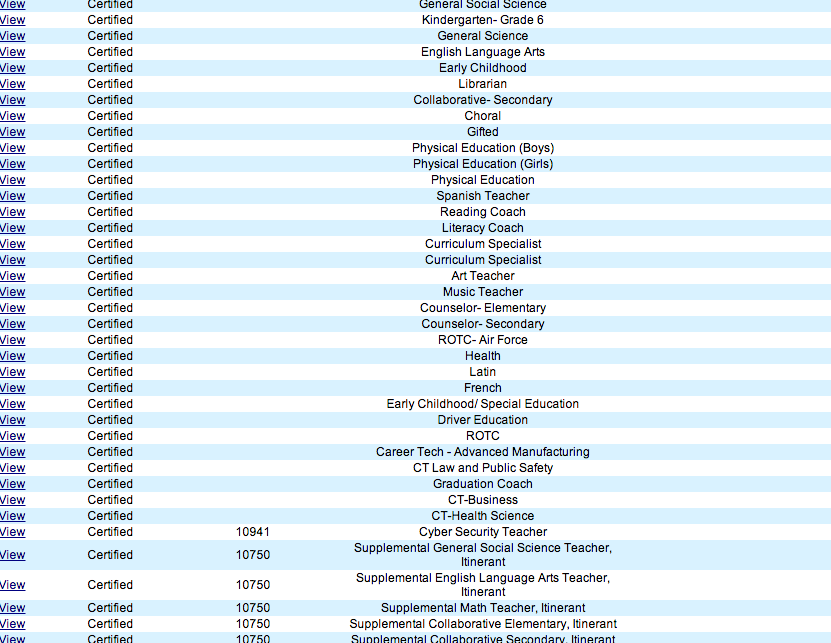Open View link for French row
The width and height of the screenshot is (831, 643).
point(12,388)
